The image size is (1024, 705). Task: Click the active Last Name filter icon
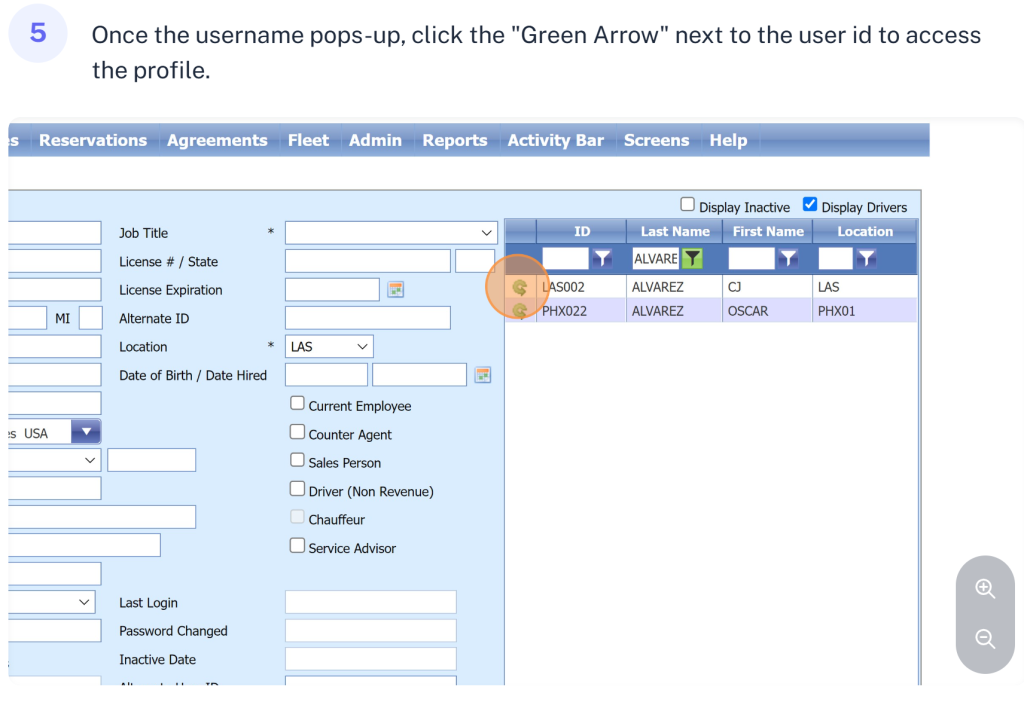(x=692, y=259)
